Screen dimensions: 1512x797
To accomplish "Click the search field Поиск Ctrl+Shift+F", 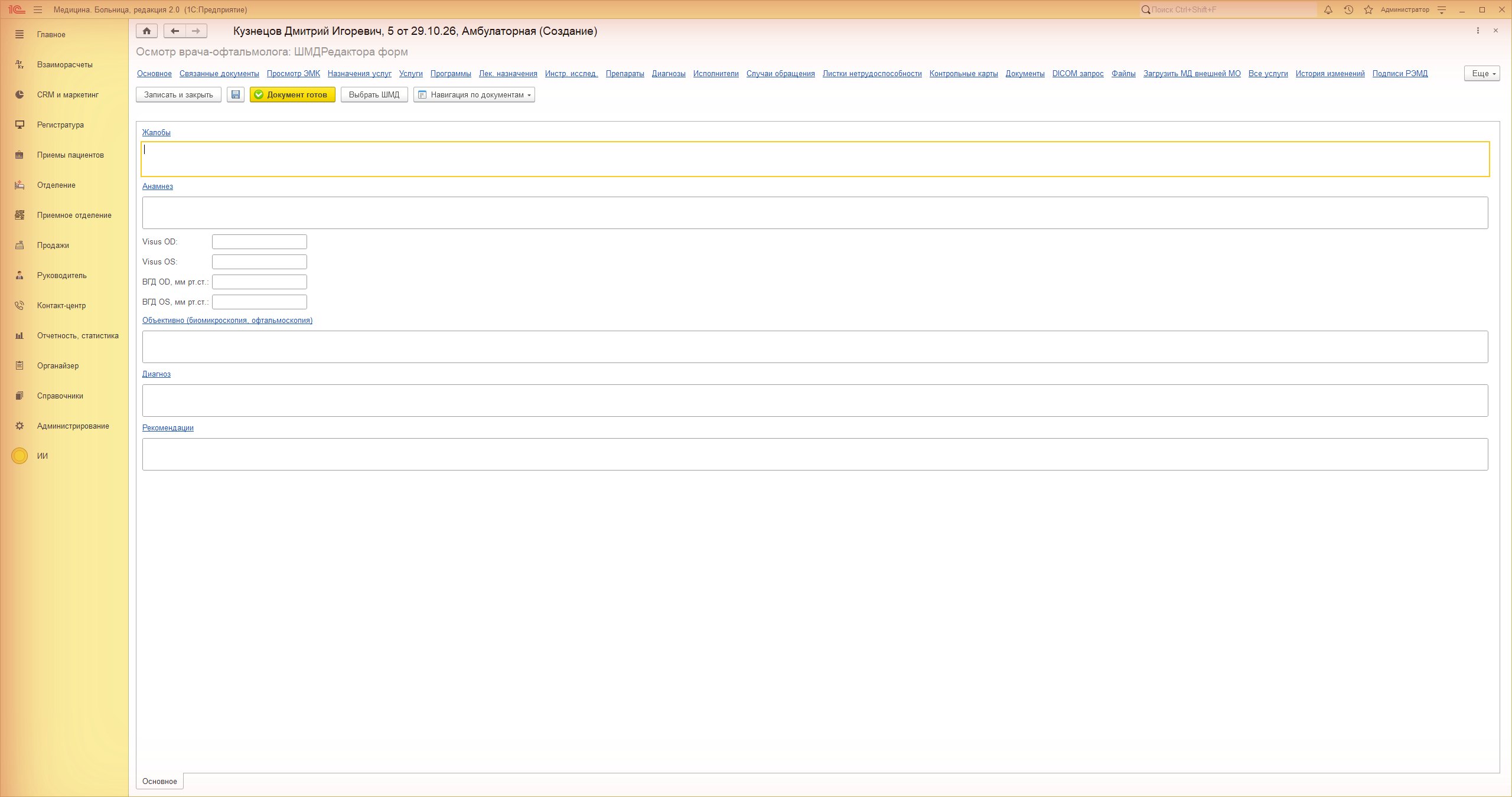I will pyautogui.click(x=1228, y=9).
